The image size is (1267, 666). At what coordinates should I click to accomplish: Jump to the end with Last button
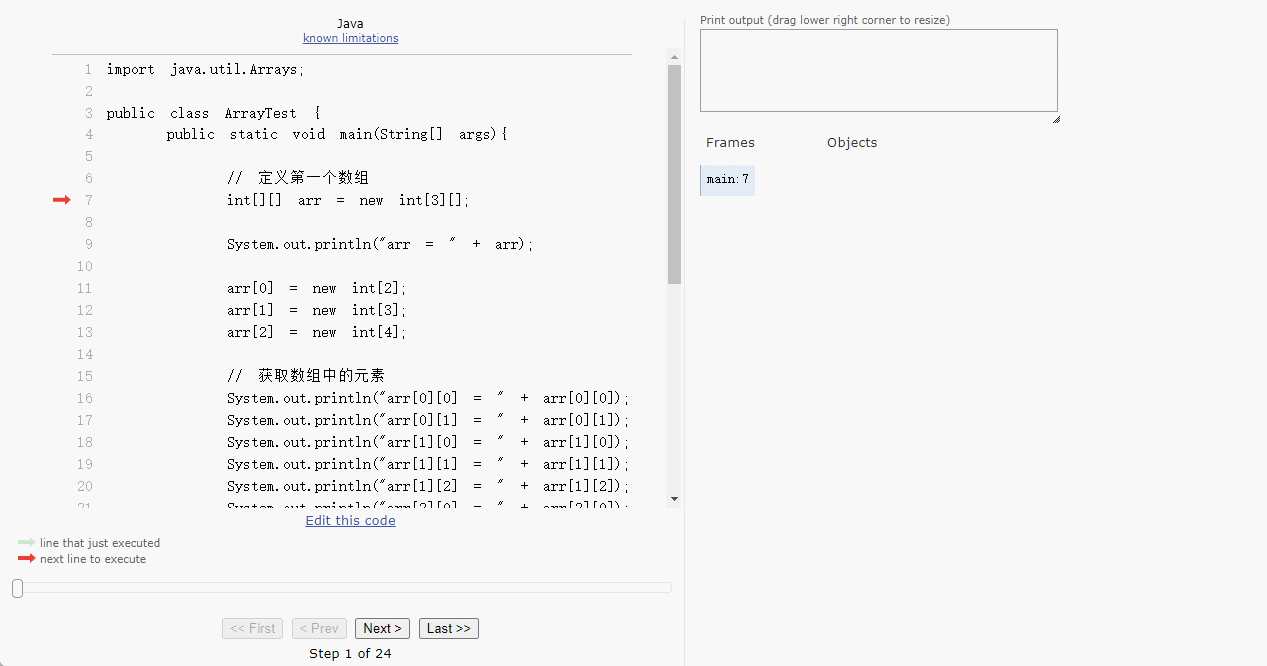[448, 628]
